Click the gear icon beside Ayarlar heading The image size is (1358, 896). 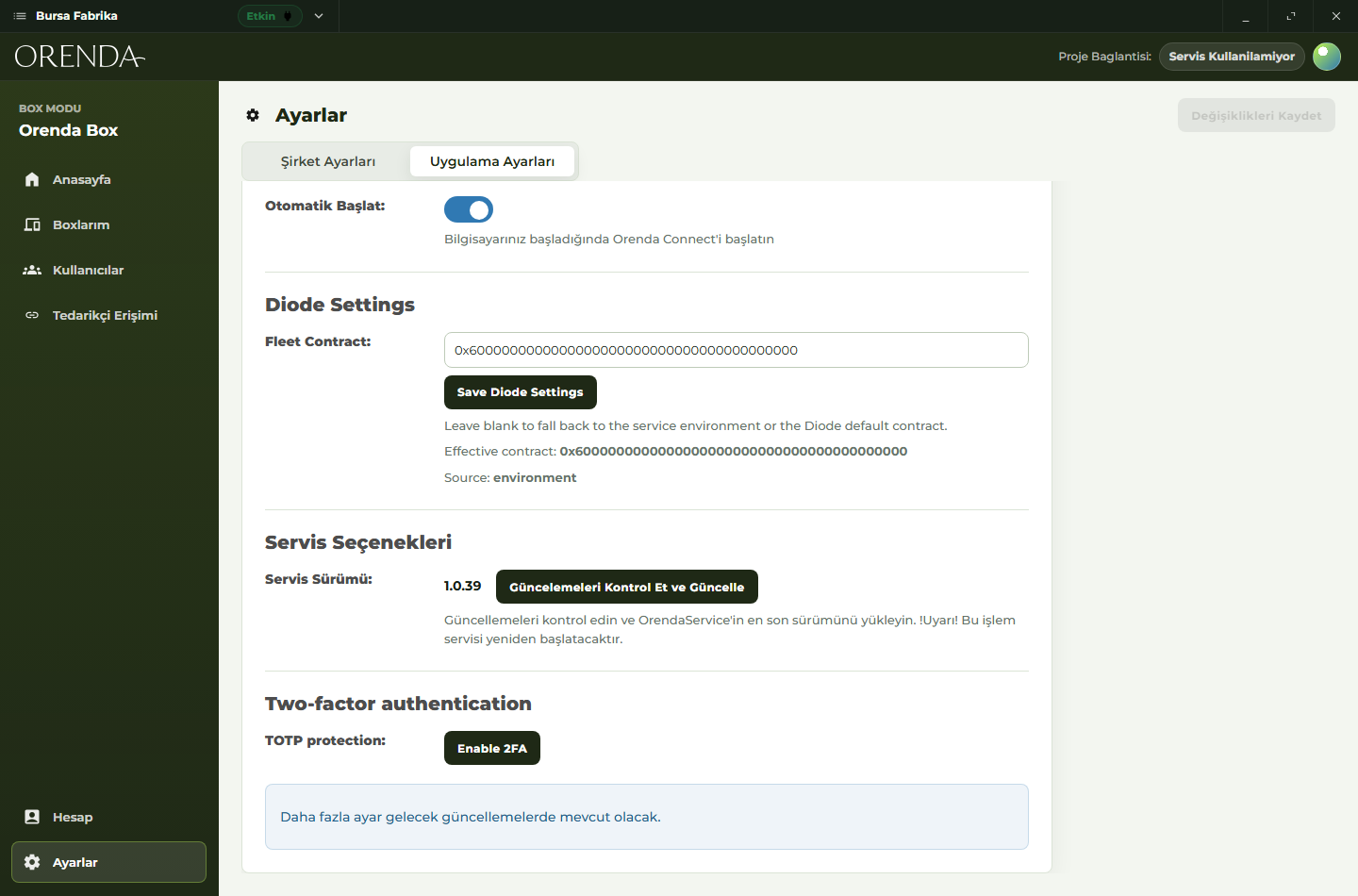253,115
